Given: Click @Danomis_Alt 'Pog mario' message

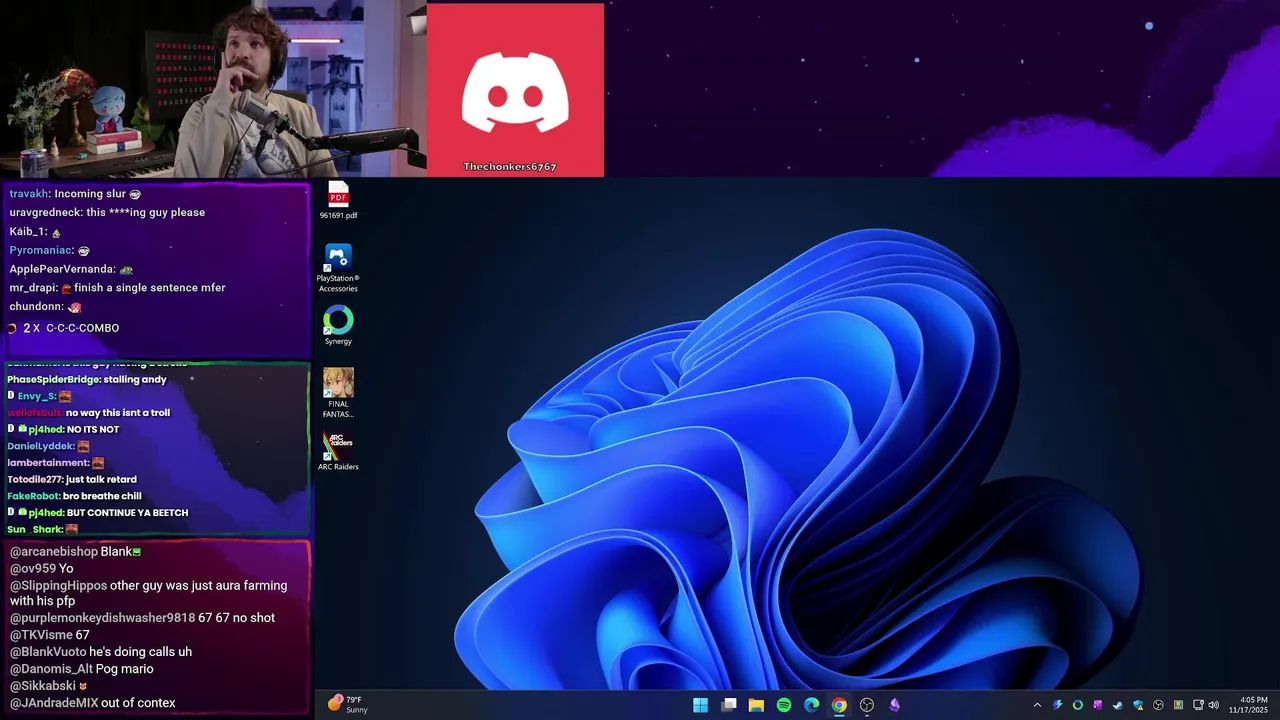Looking at the screenshot, I should pyautogui.click(x=81, y=669).
